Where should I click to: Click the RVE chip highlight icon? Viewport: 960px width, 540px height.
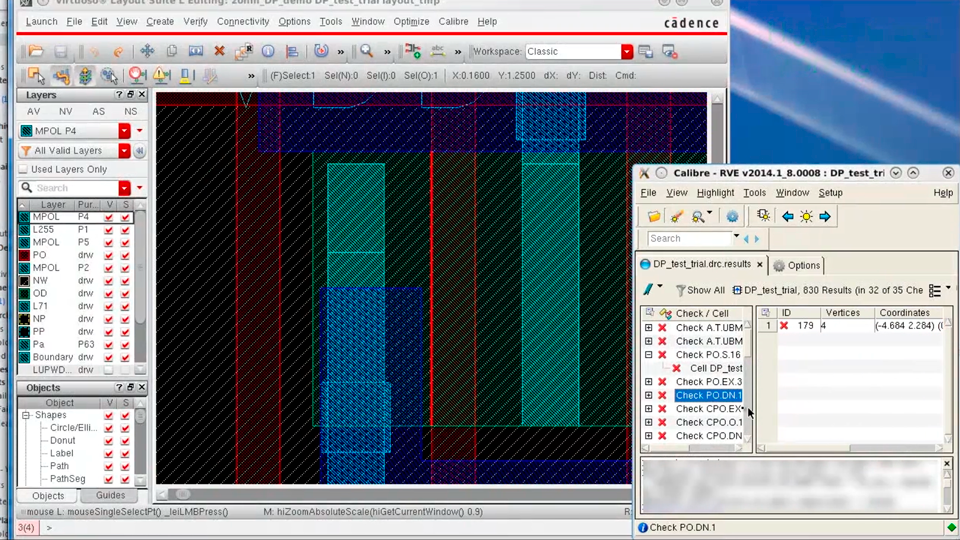click(x=763, y=216)
